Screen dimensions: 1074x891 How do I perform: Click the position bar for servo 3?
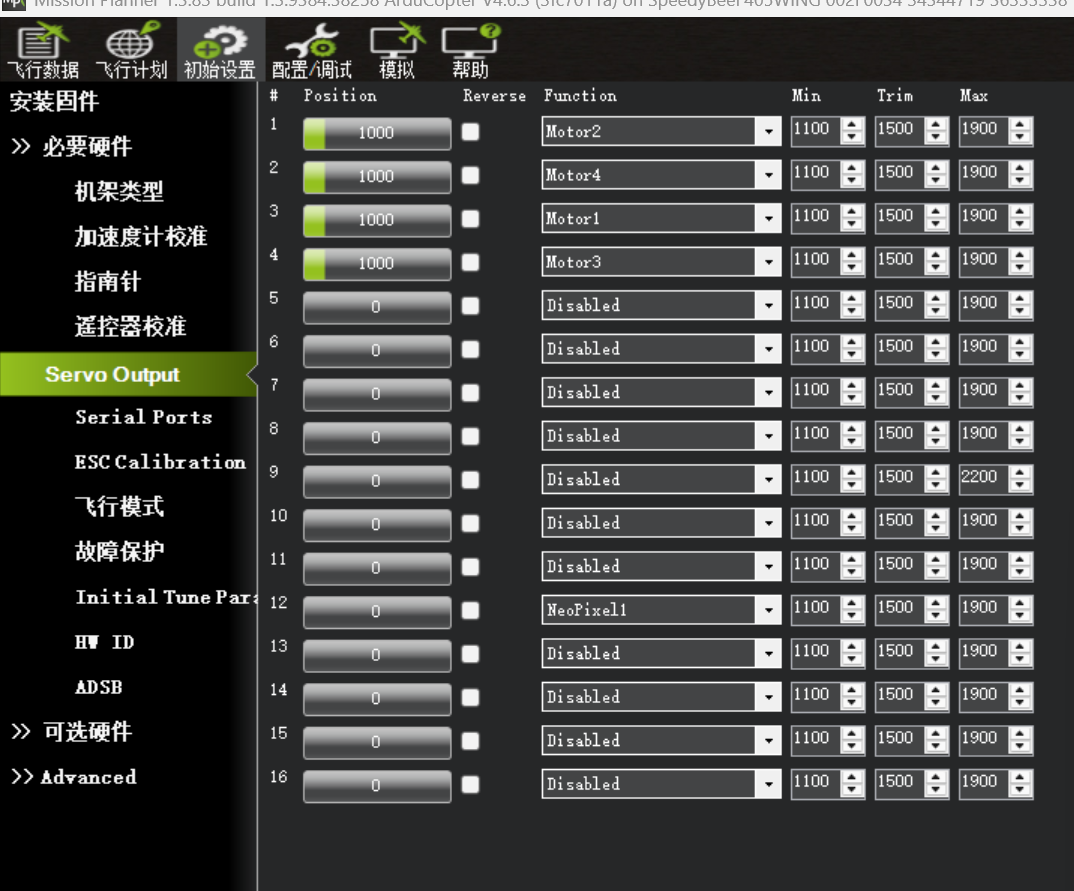click(x=377, y=220)
